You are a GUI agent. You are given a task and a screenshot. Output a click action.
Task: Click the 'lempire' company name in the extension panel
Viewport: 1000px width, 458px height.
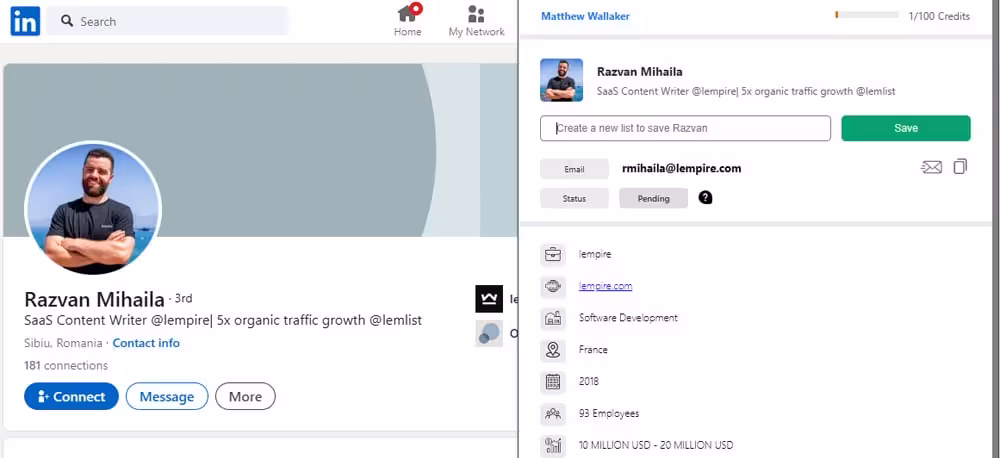[594, 254]
